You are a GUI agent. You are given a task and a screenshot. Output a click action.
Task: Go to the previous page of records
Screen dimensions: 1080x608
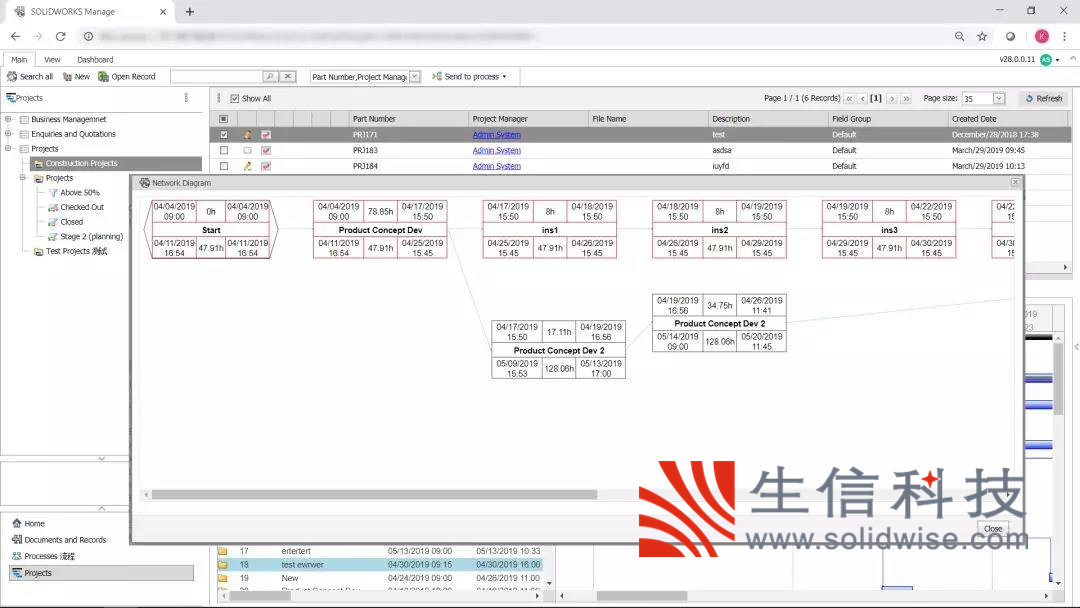tap(862, 98)
